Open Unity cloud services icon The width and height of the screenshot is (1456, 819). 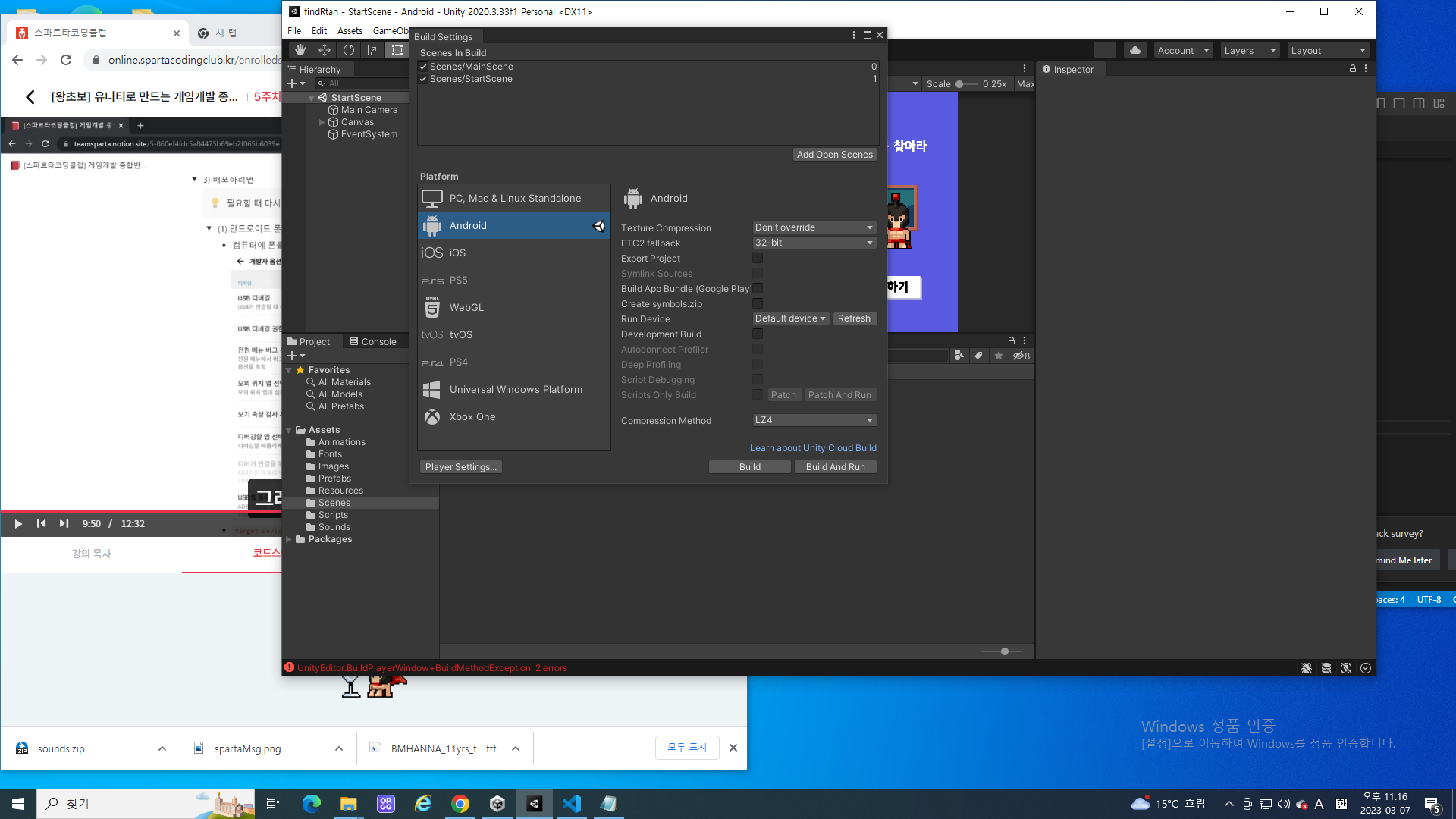(1135, 50)
